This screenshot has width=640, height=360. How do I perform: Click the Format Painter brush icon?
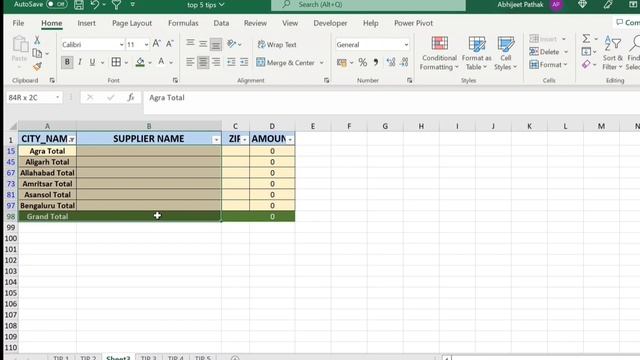pyautogui.click(x=37, y=66)
